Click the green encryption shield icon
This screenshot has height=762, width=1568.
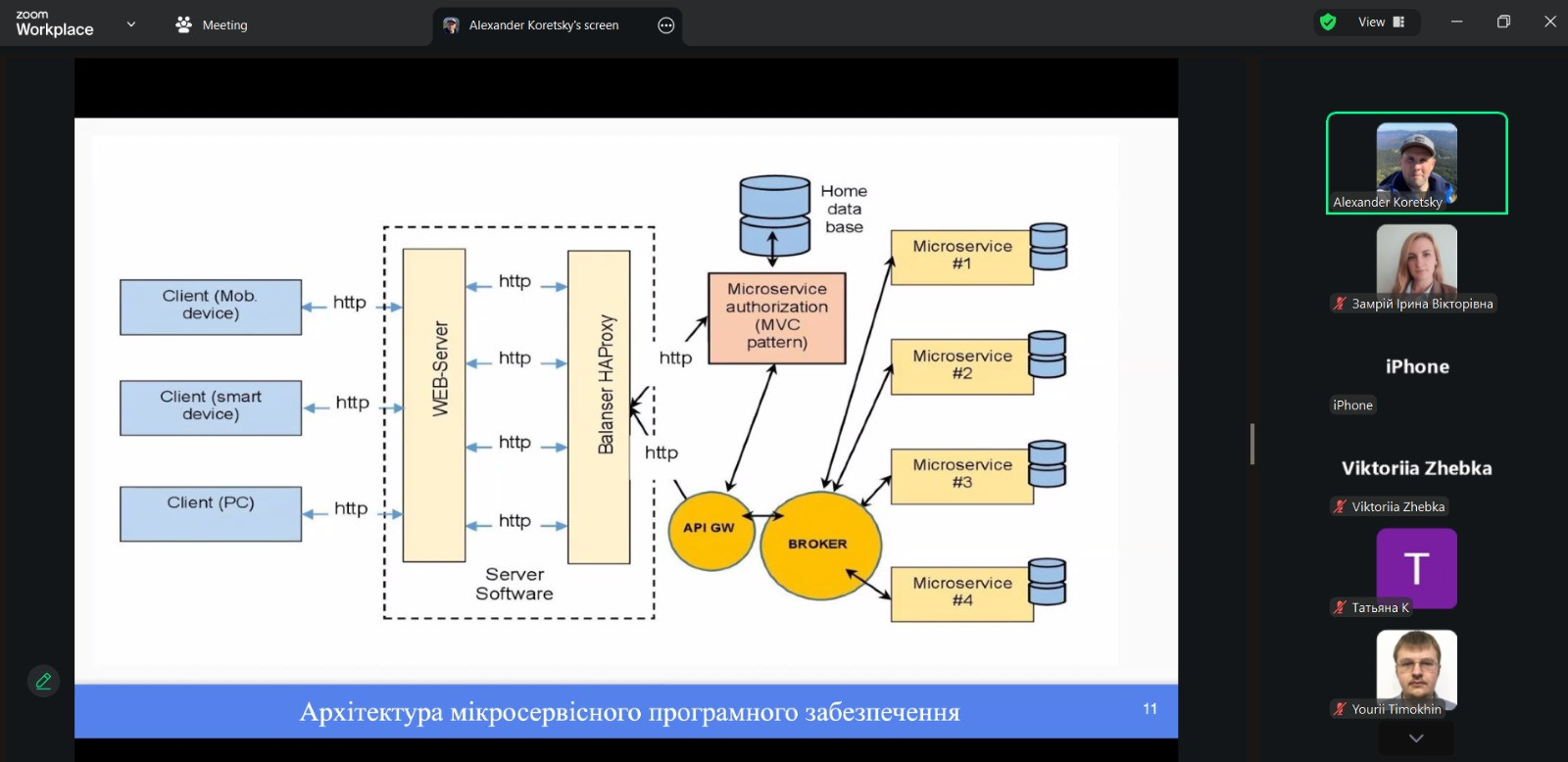1328,22
